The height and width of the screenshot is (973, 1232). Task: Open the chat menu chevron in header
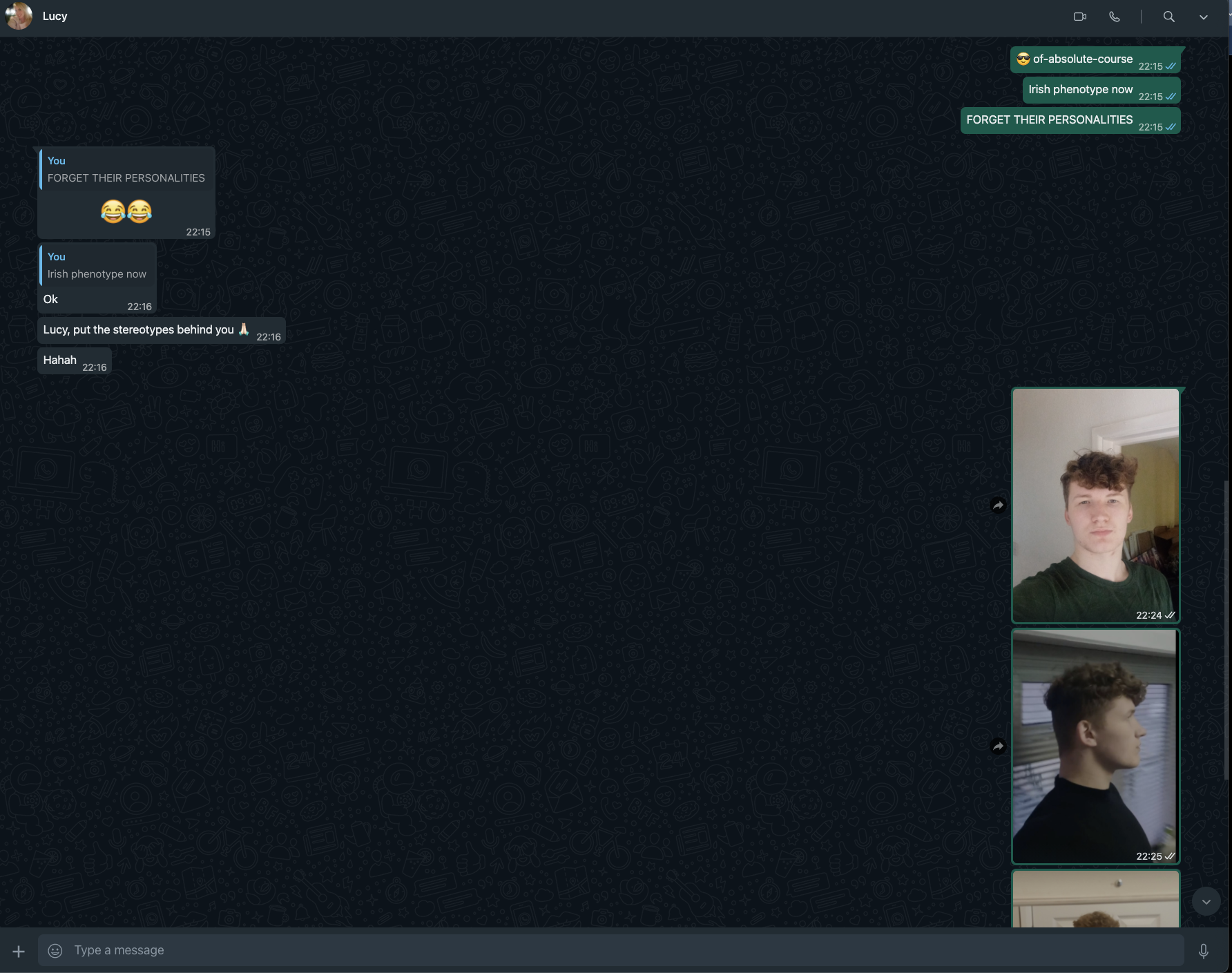click(x=1204, y=17)
